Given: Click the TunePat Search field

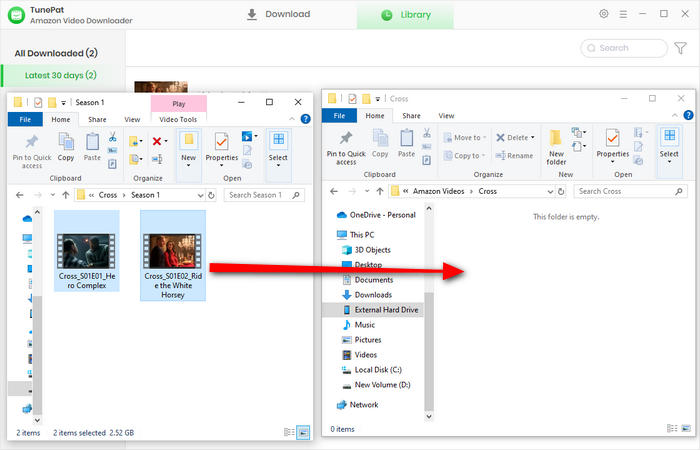Looking at the screenshot, I should (x=624, y=48).
